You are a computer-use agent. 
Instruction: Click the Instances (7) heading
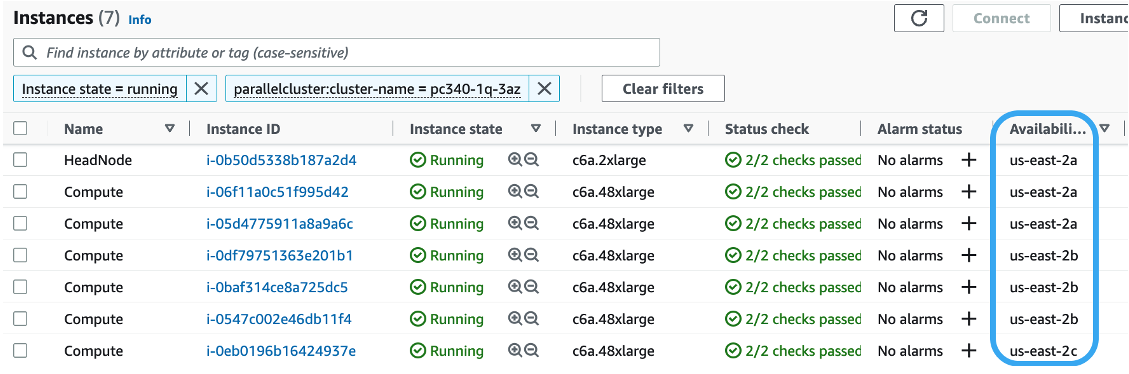pyautogui.click(x=66, y=18)
